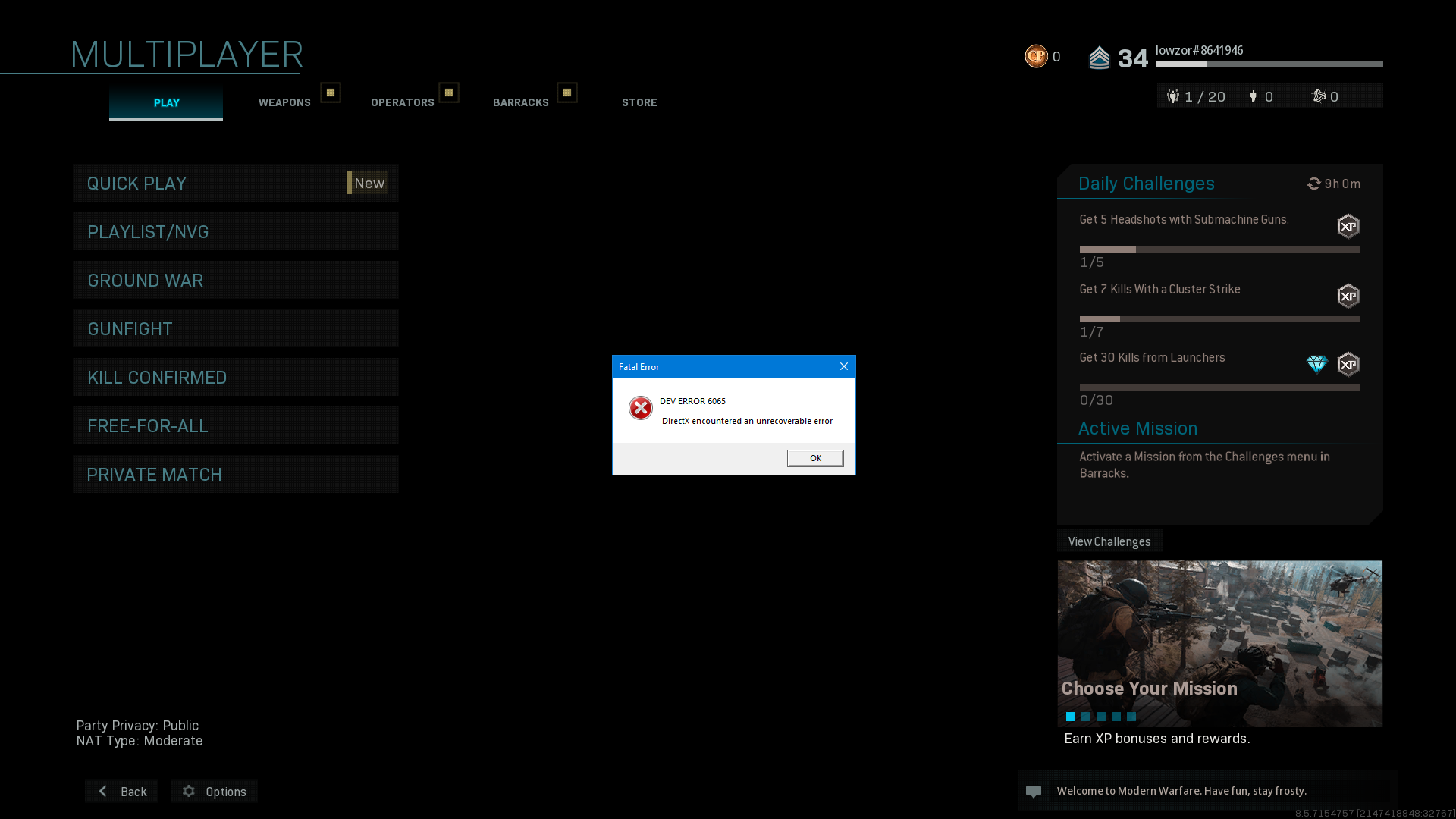1456x819 pixels.
Task: Switch to the PLAY tab
Action: 166,102
